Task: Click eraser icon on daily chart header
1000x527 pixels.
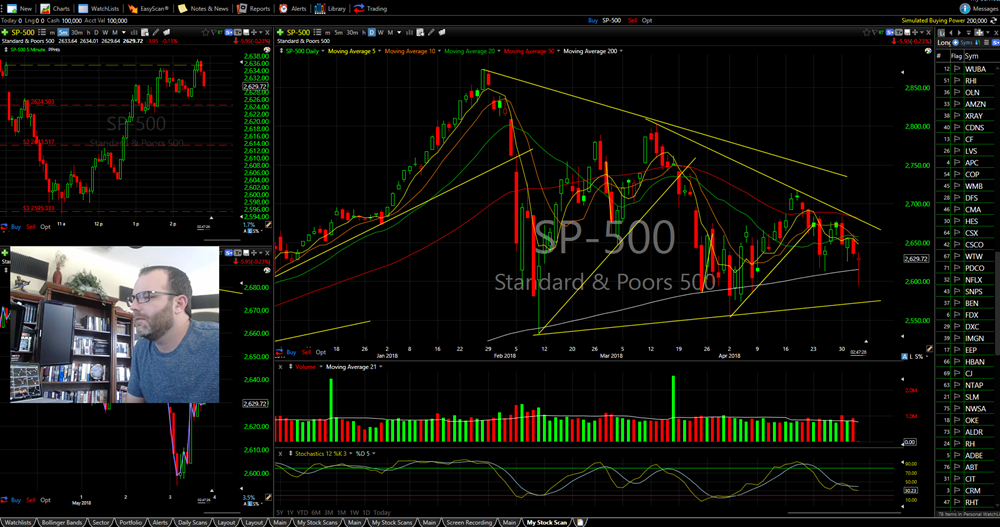Action: point(442,33)
